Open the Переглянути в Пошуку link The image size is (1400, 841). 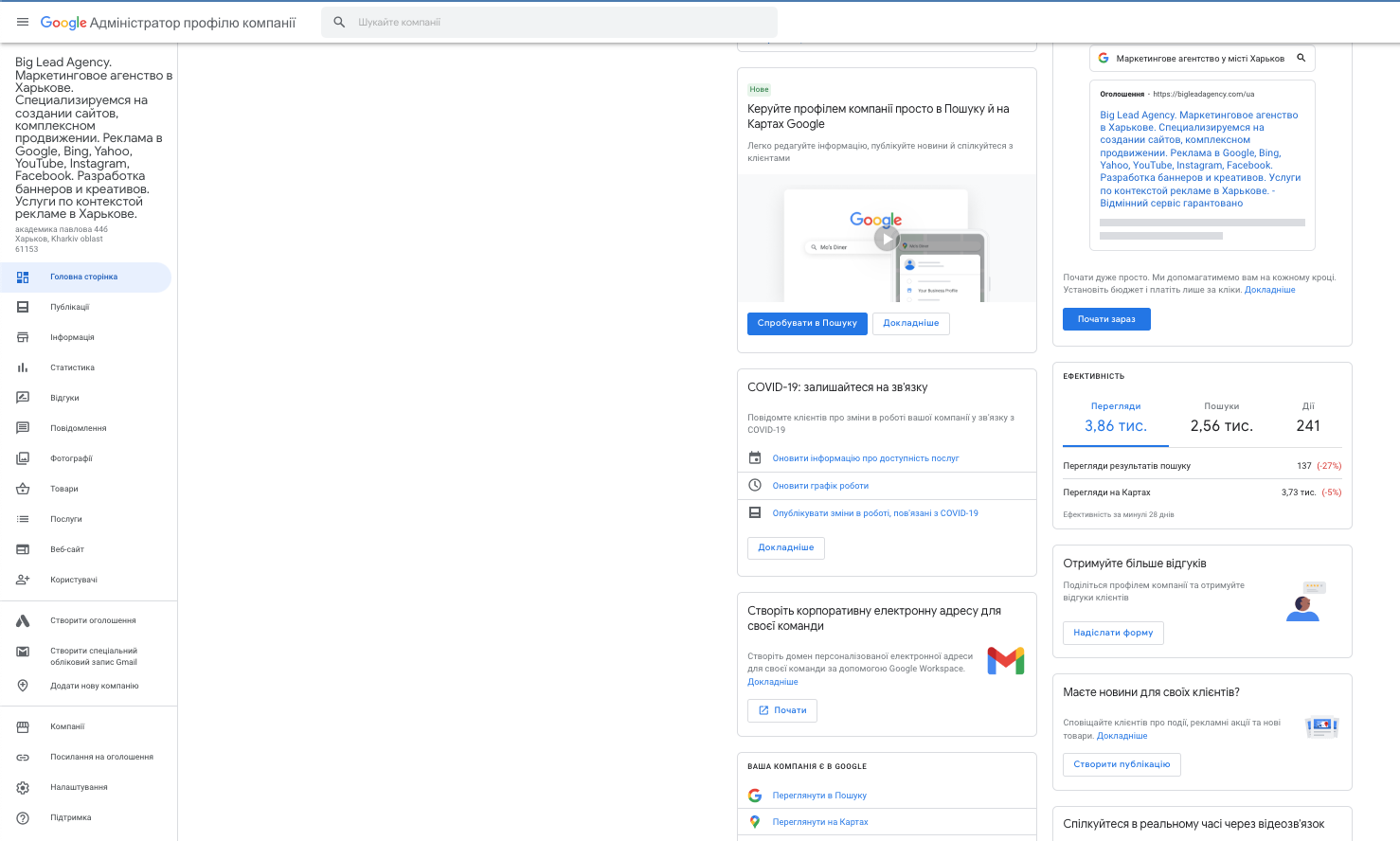click(x=819, y=796)
